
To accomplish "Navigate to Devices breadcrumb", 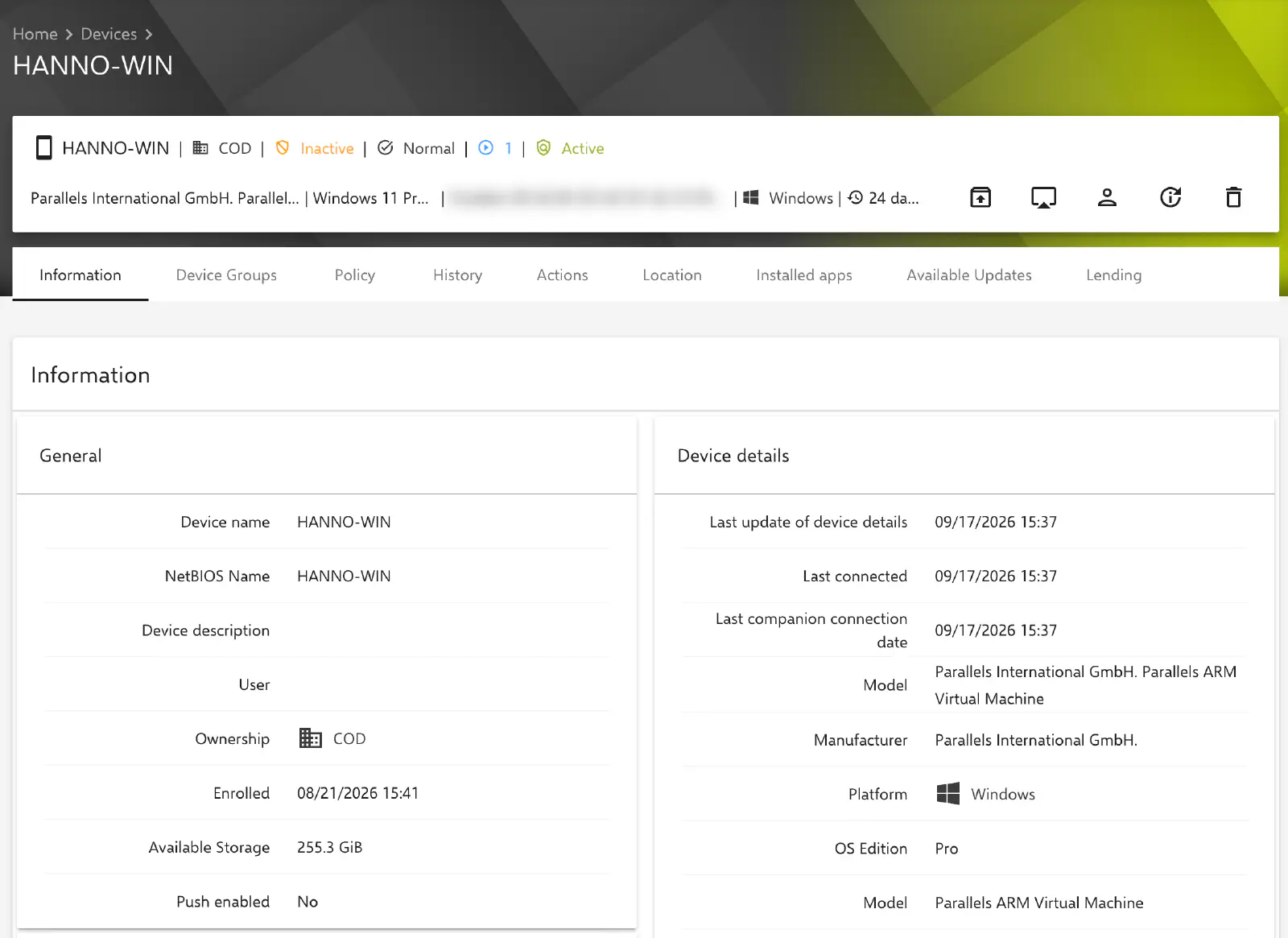I will tap(109, 34).
